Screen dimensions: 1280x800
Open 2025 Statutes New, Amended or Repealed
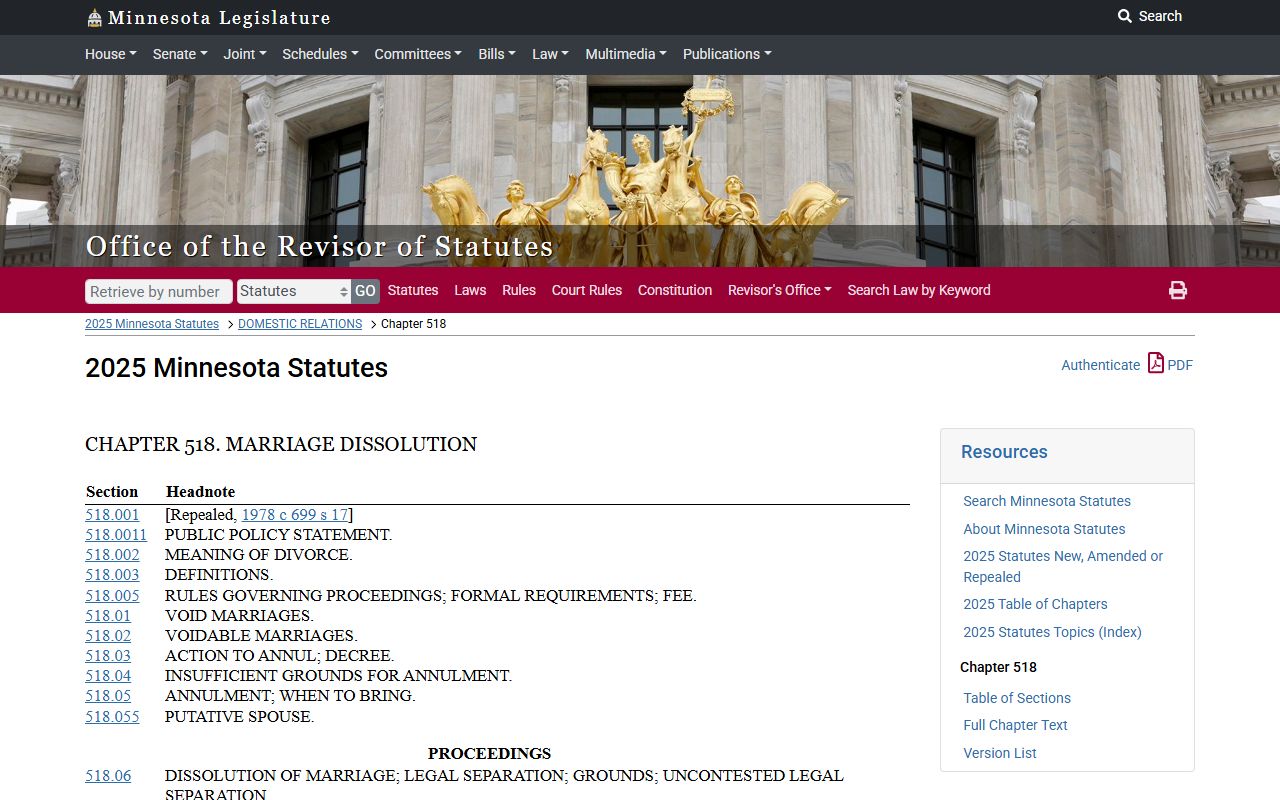[1063, 566]
